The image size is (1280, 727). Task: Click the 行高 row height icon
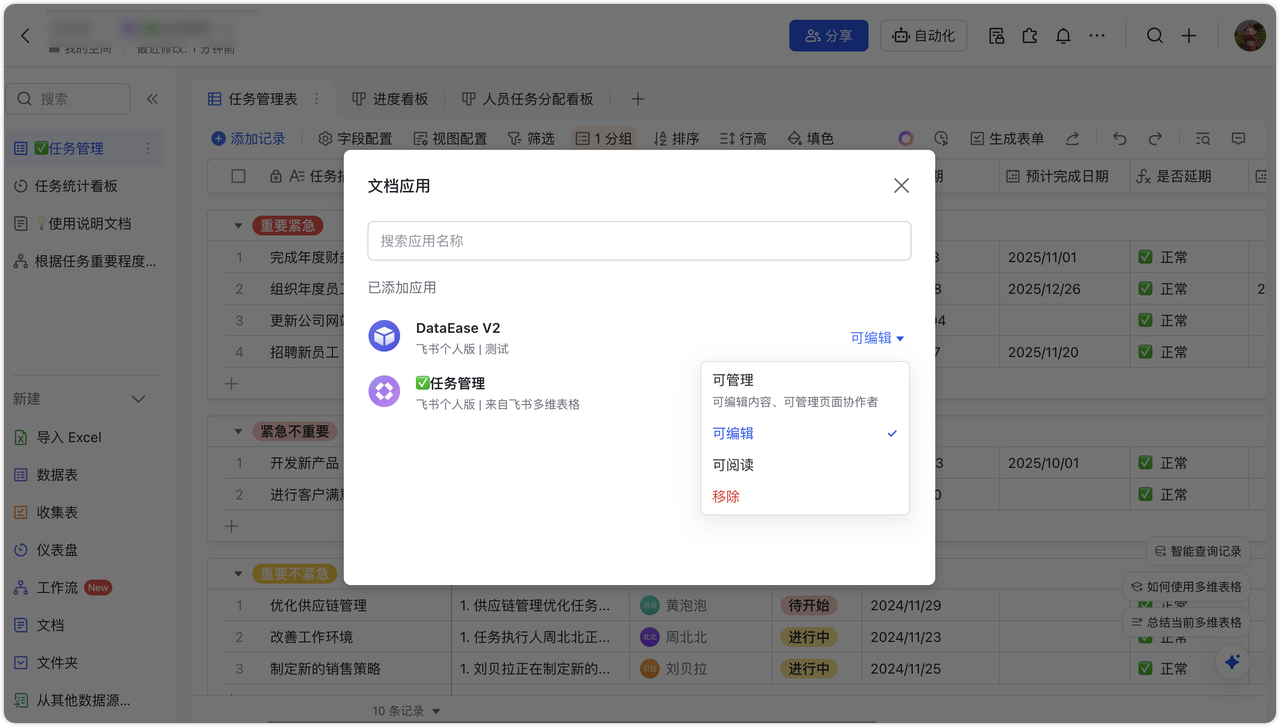[x=727, y=138]
